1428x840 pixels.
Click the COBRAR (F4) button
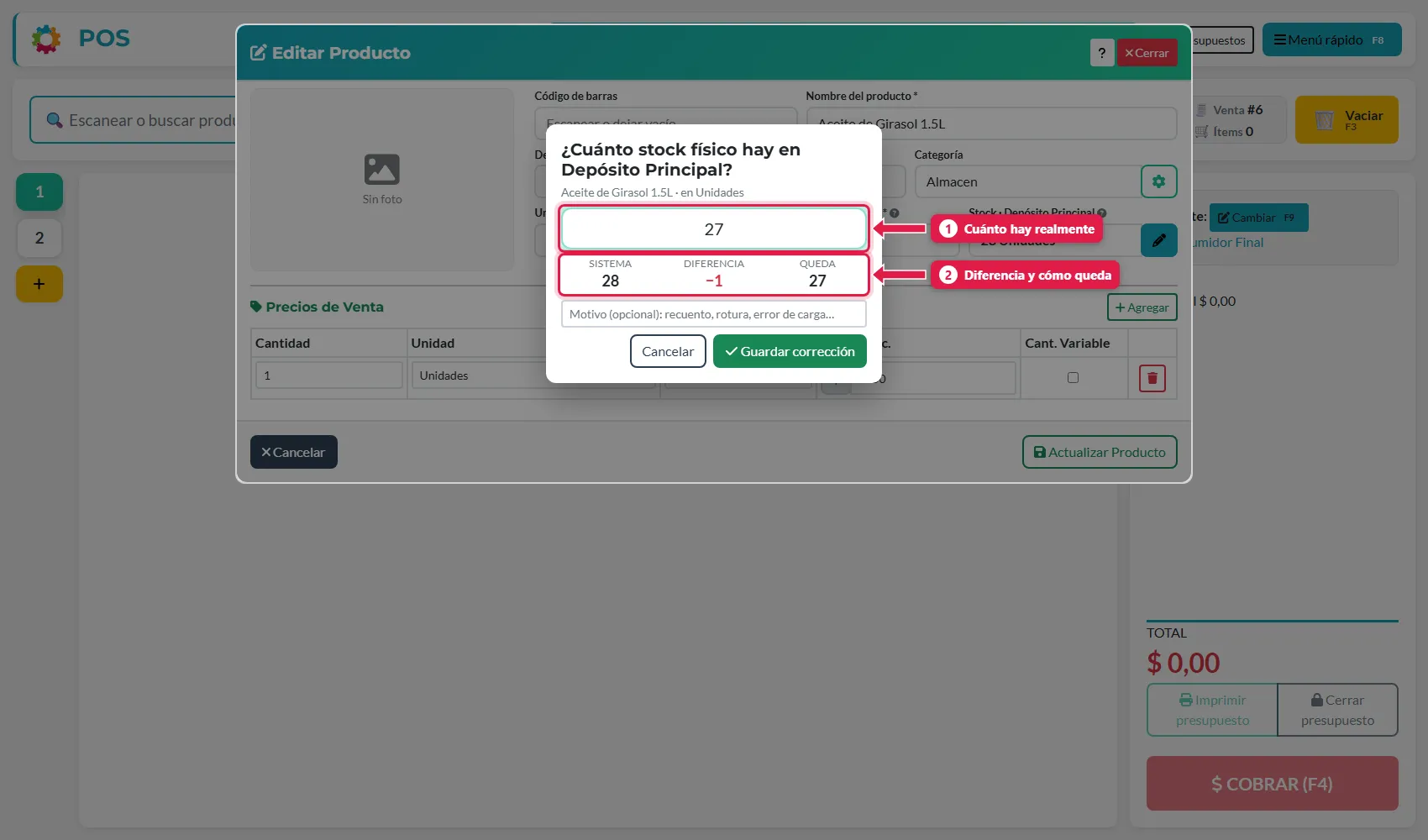(x=1272, y=784)
